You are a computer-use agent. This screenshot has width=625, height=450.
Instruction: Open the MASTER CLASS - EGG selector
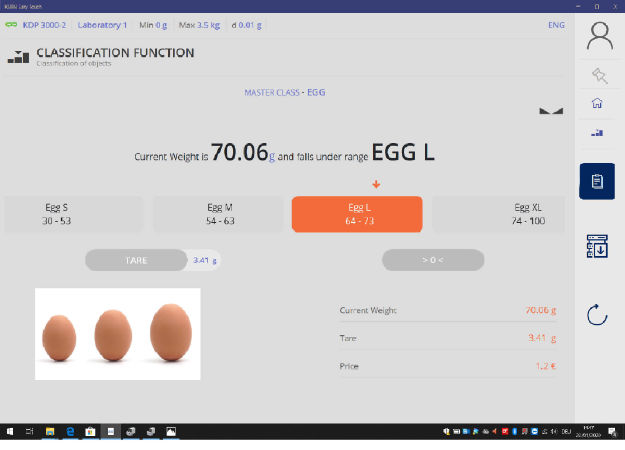click(285, 92)
